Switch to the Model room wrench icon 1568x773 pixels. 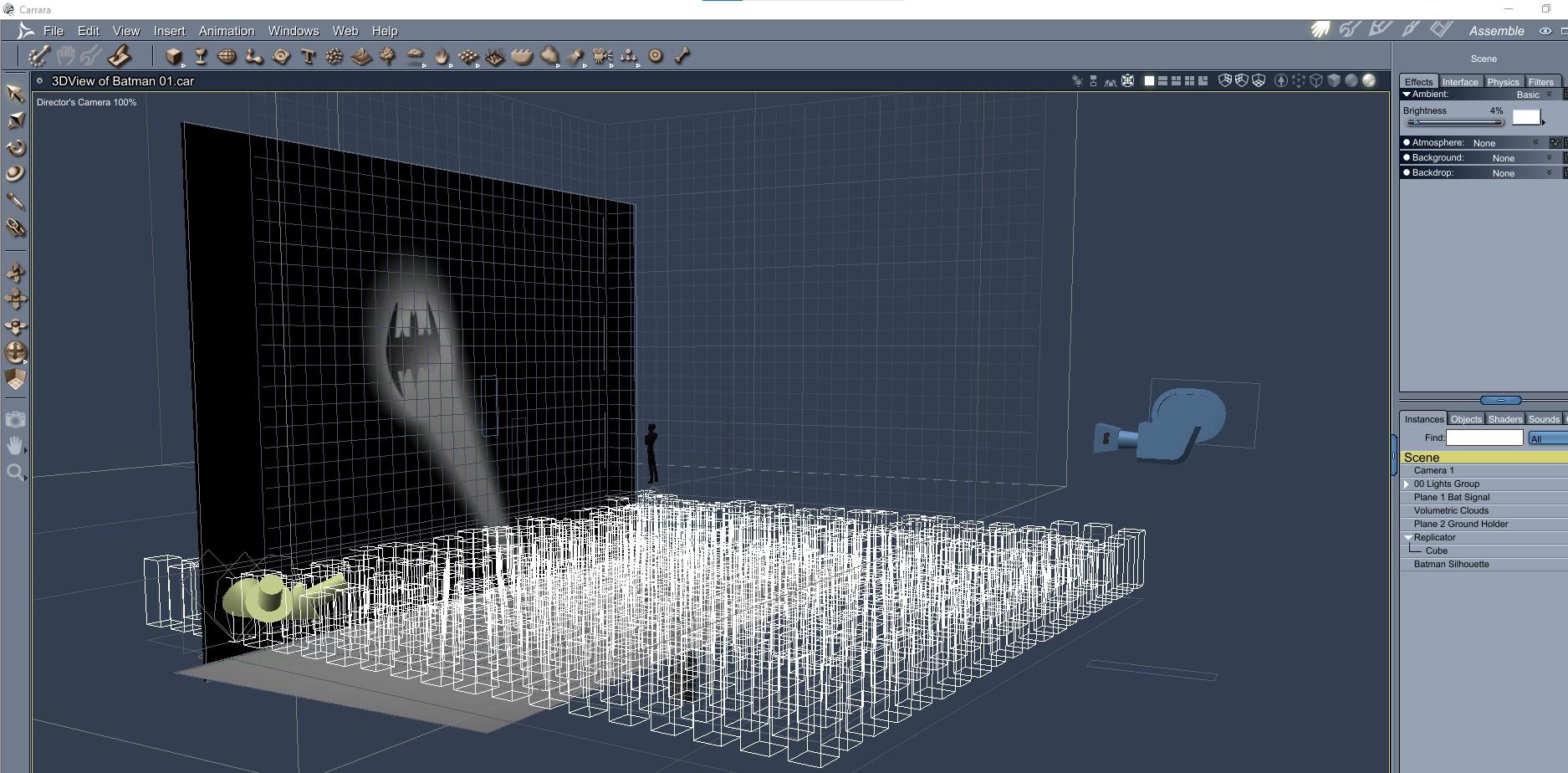click(1350, 30)
